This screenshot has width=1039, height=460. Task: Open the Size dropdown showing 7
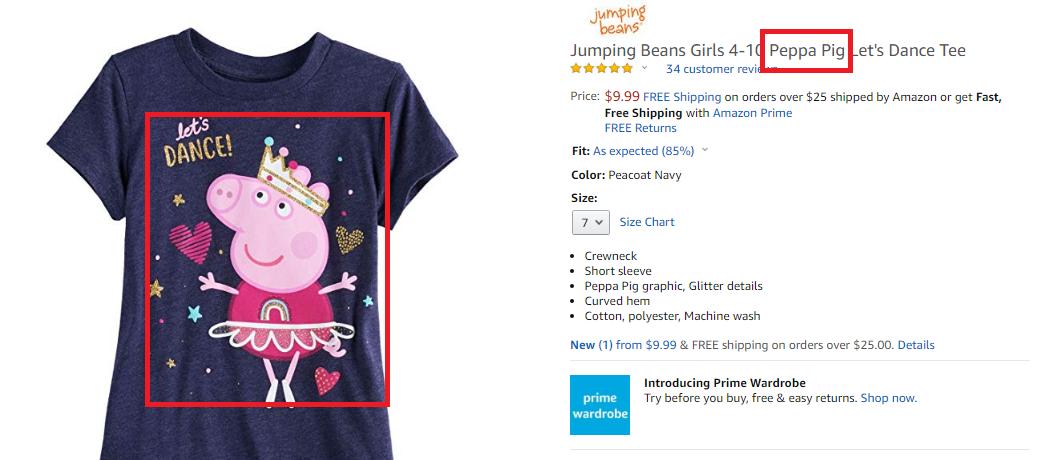(590, 222)
